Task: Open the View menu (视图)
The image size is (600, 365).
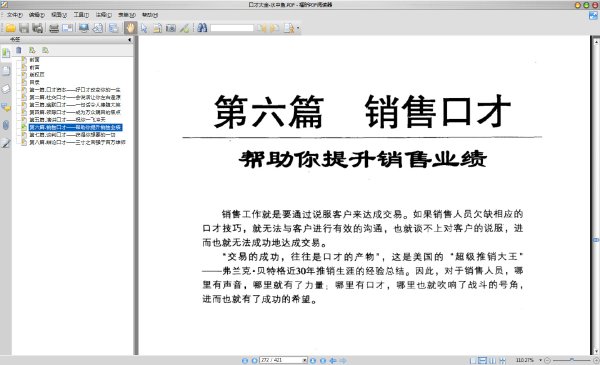Action: tap(59, 15)
